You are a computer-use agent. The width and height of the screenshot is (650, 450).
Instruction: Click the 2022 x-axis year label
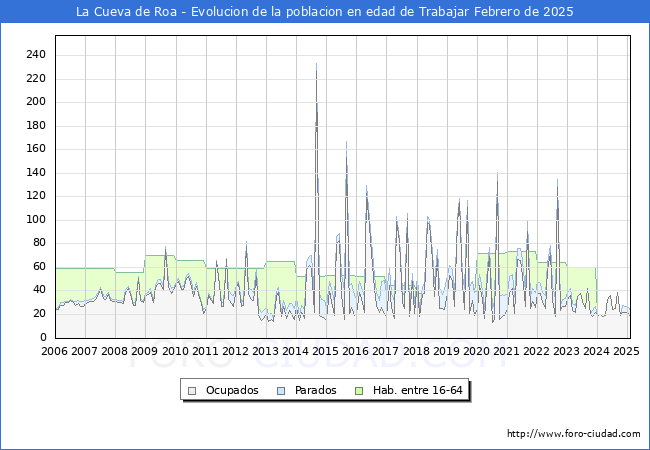tap(536, 351)
